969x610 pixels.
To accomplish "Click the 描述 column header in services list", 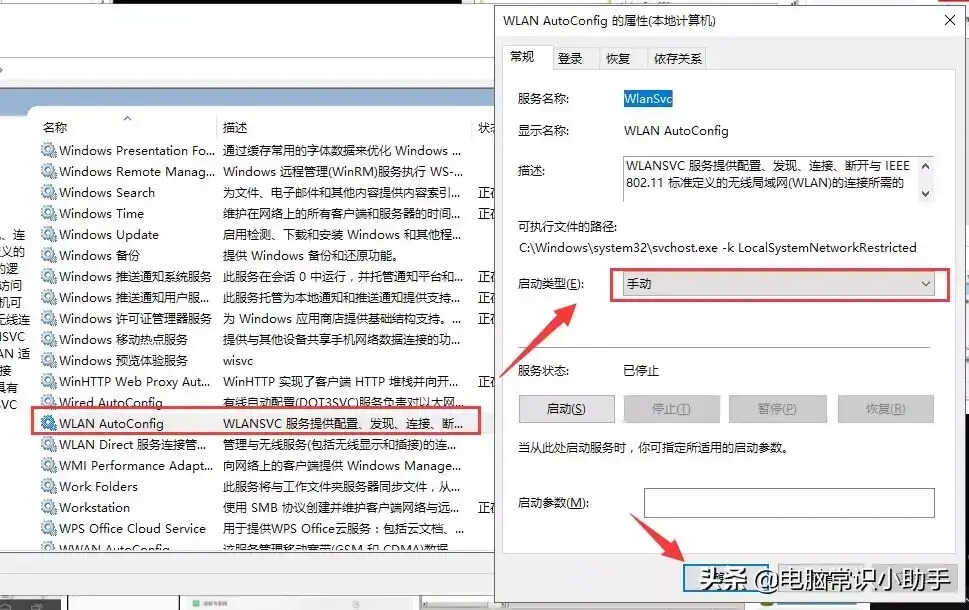I will (235, 127).
